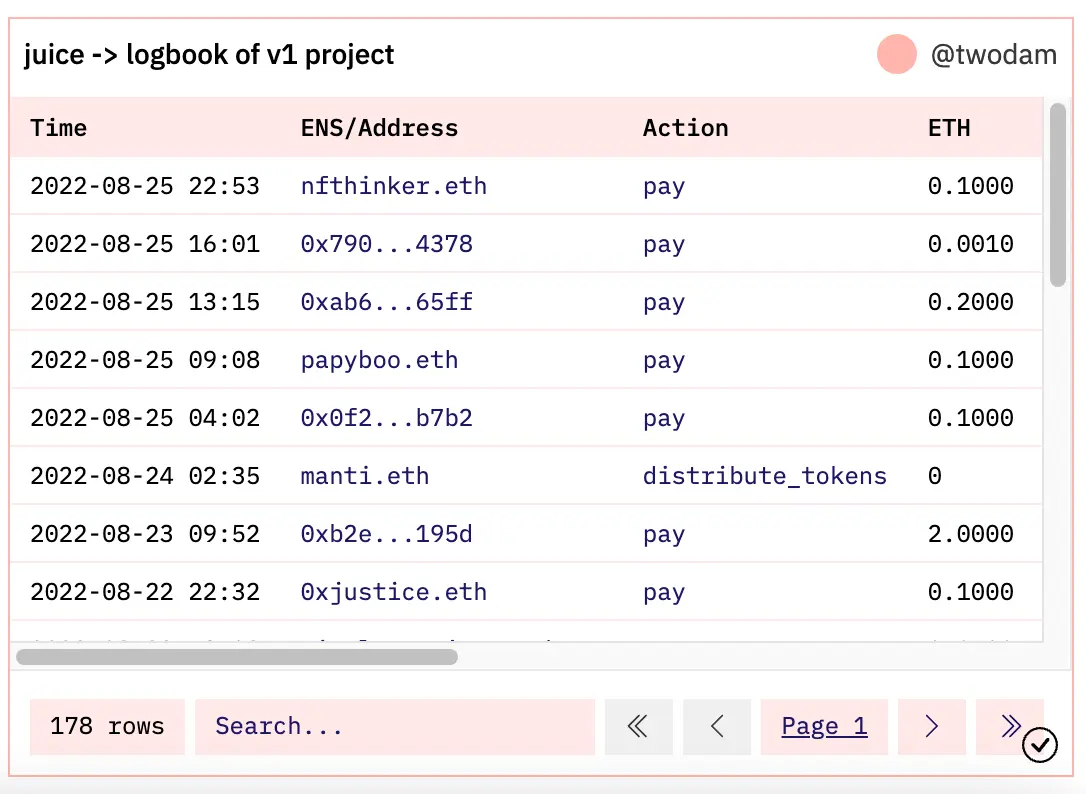Go to the last page using double-right chevron
The image size is (1086, 794).
(1008, 726)
